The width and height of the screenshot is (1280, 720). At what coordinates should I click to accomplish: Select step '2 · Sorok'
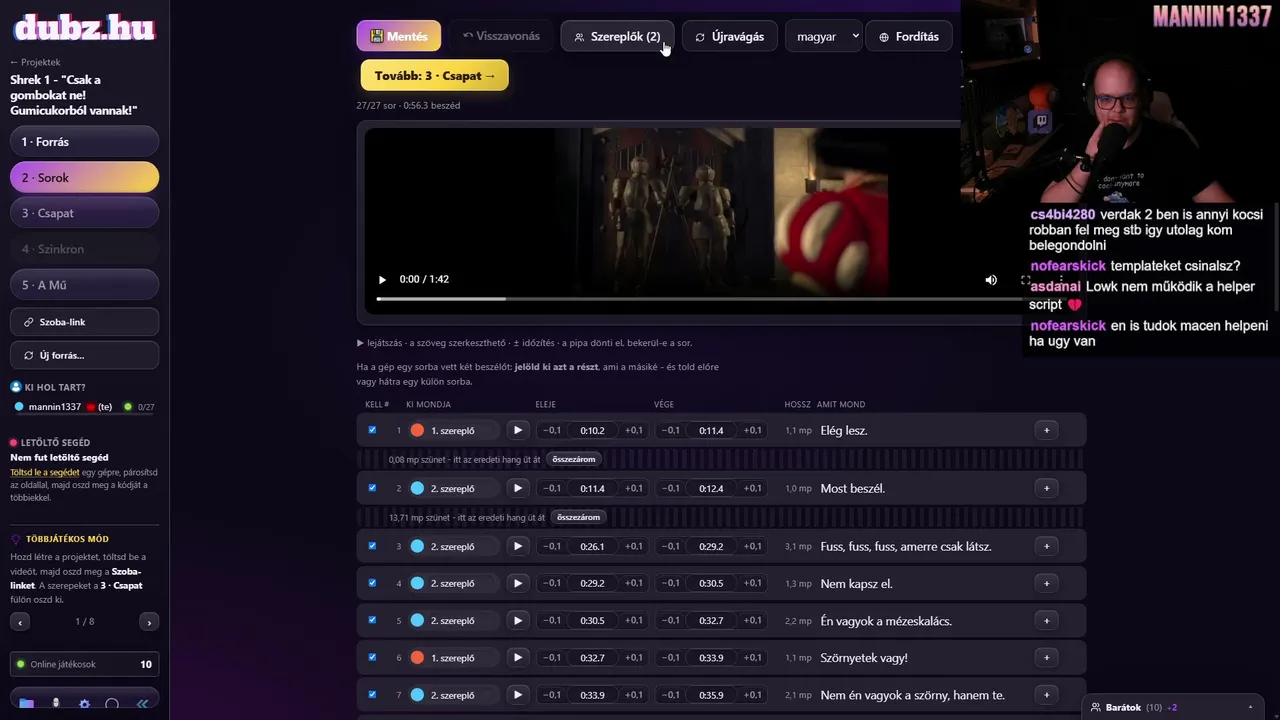[x=84, y=177]
